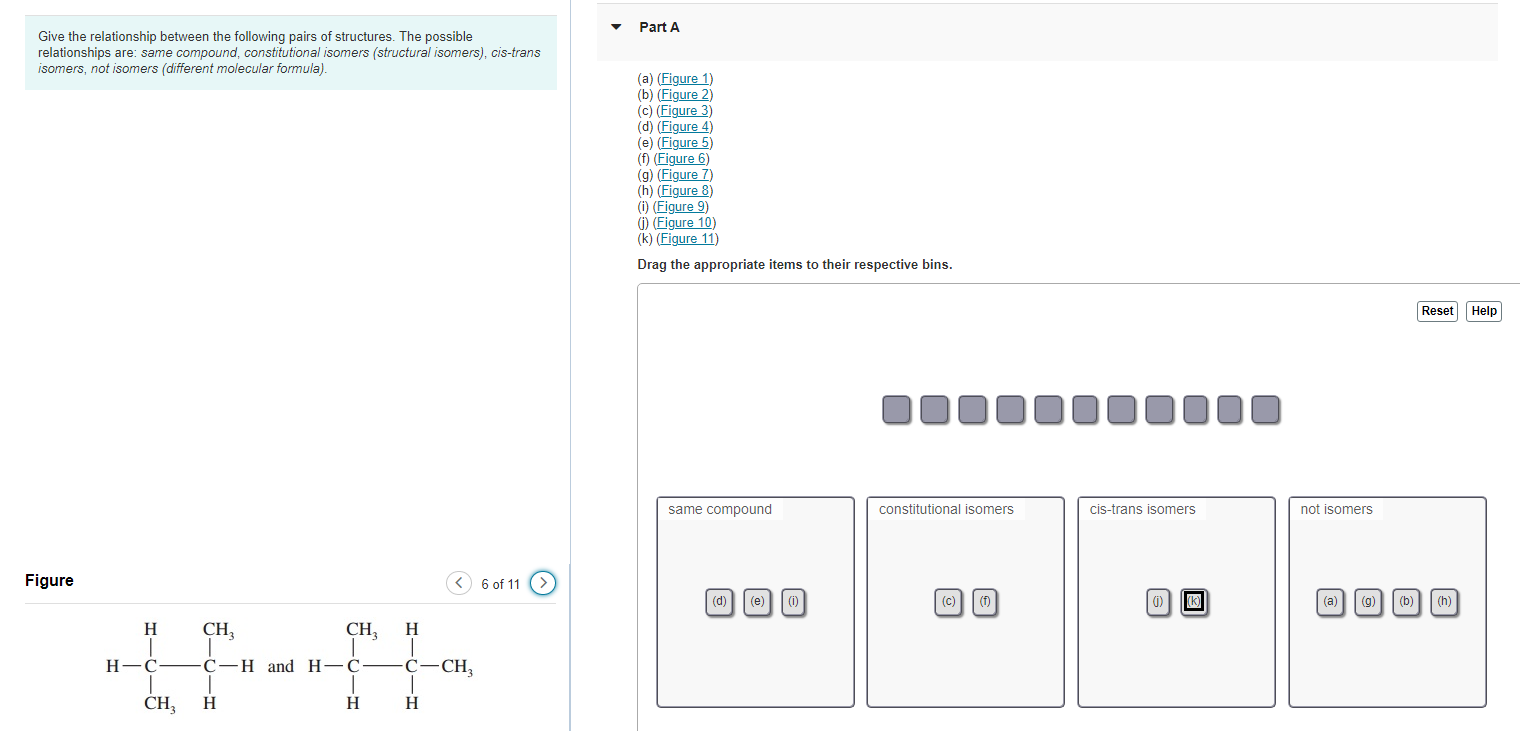Click an empty gray slot above the bins

(x=896, y=409)
